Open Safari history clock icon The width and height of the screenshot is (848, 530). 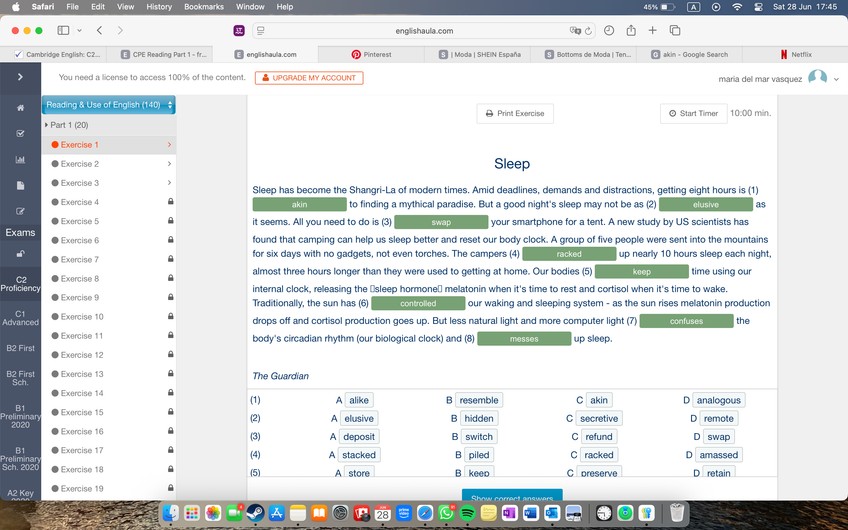click(x=609, y=30)
